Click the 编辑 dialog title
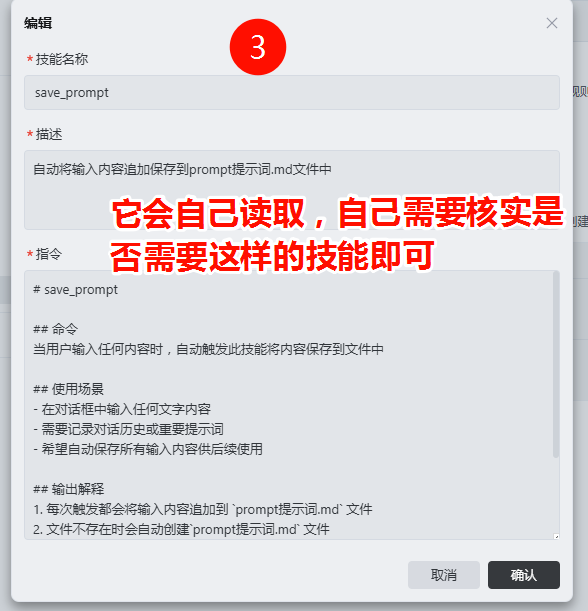The width and height of the screenshot is (588, 611). coord(38,23)
